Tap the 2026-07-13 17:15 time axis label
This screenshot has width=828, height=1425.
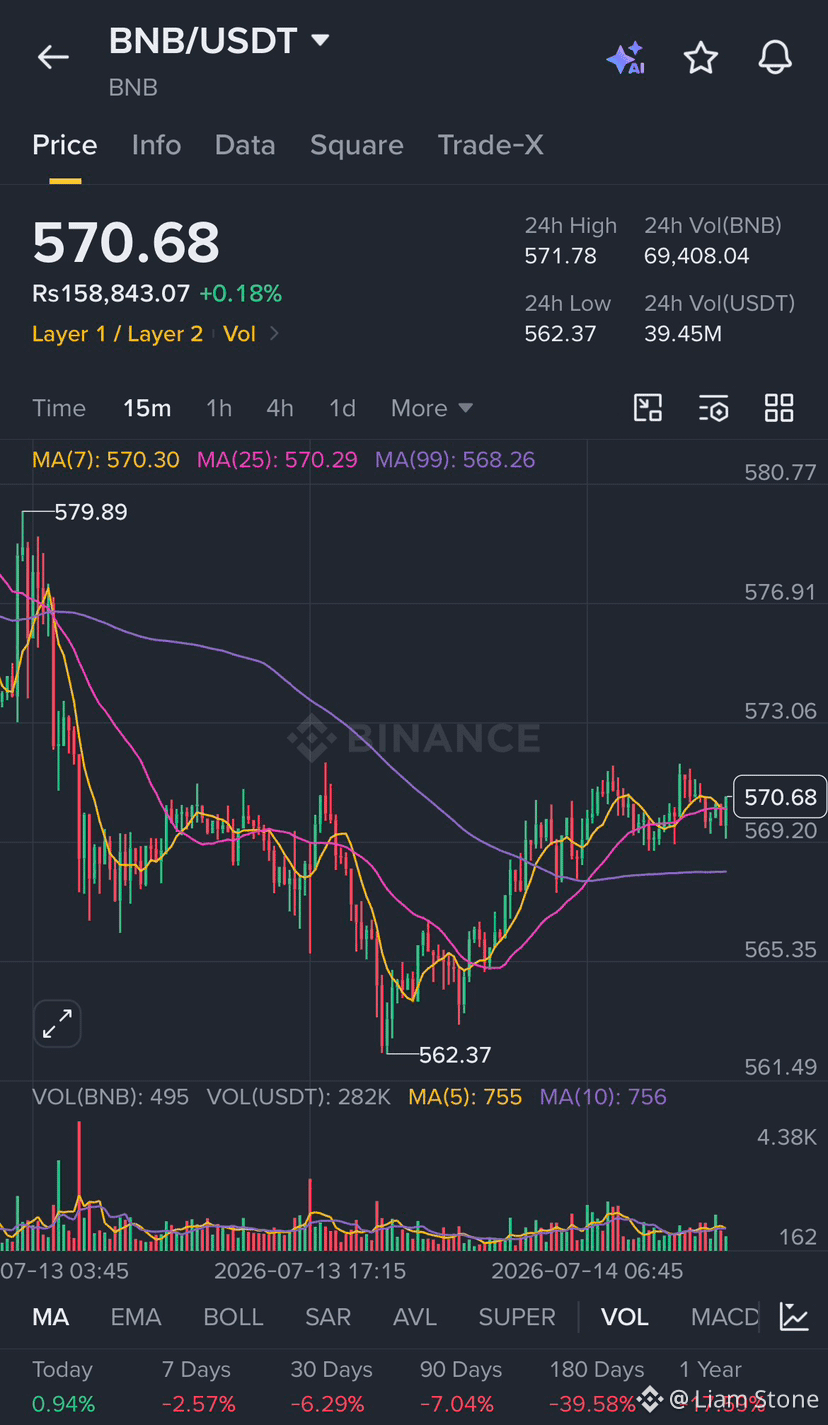(311, 1271)
